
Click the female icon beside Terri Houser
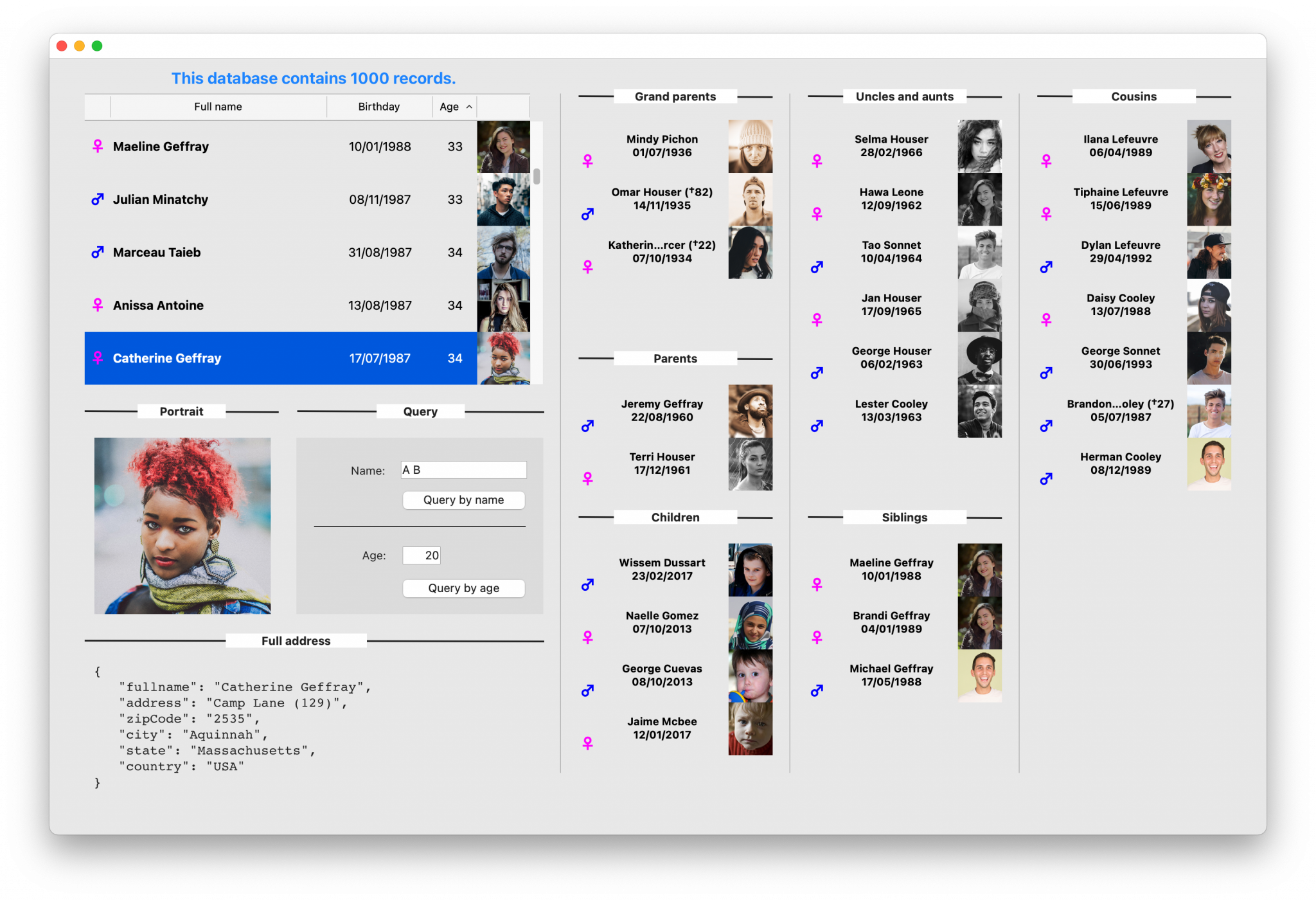coord(587,478)
